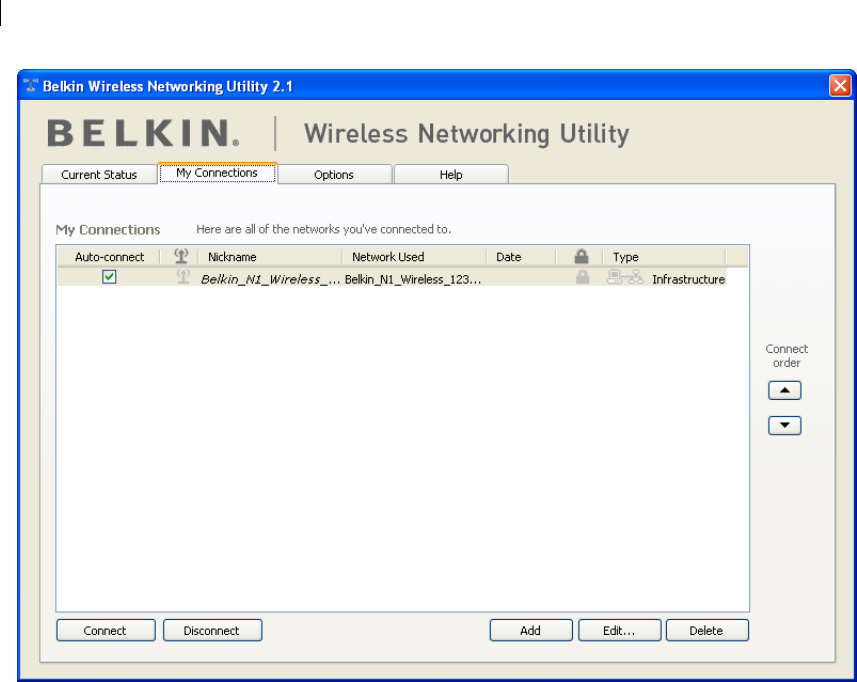Sort by Type column header
Viewport: 857px width, 682px height.
pyautogui.click(x=664, y=256)
